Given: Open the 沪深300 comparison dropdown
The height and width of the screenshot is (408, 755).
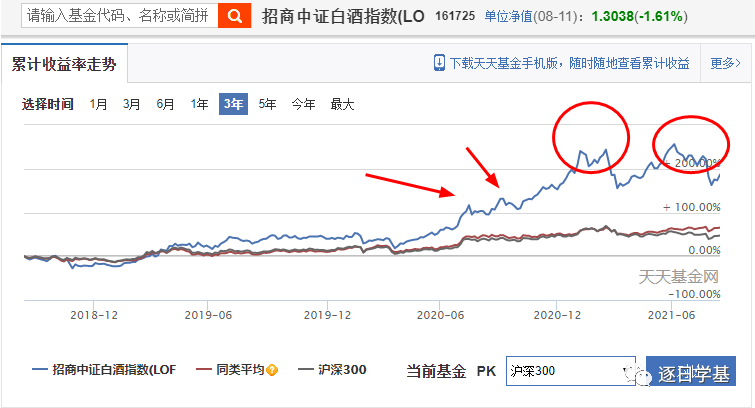Looking at the screenshot, I should click(x=571, y=371).
